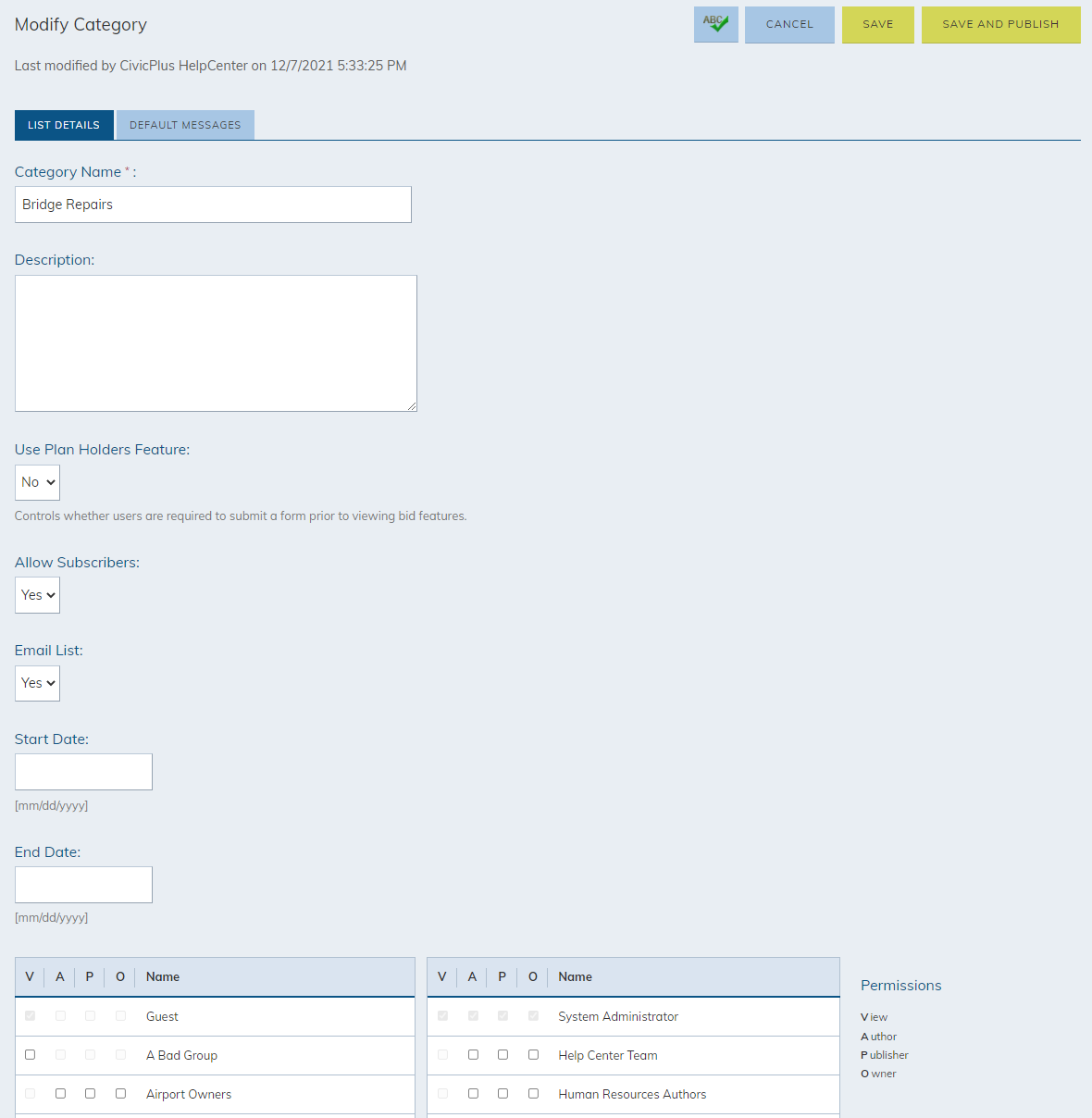Open the Use Plan Holders Feature dropdown
The width and height of the screenshot is (1092, 1118).
click(37, 482)
